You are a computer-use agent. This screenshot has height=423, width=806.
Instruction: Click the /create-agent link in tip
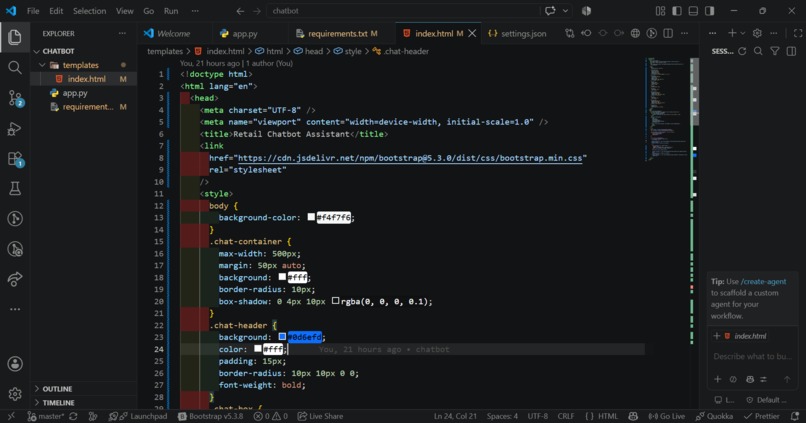763,282
